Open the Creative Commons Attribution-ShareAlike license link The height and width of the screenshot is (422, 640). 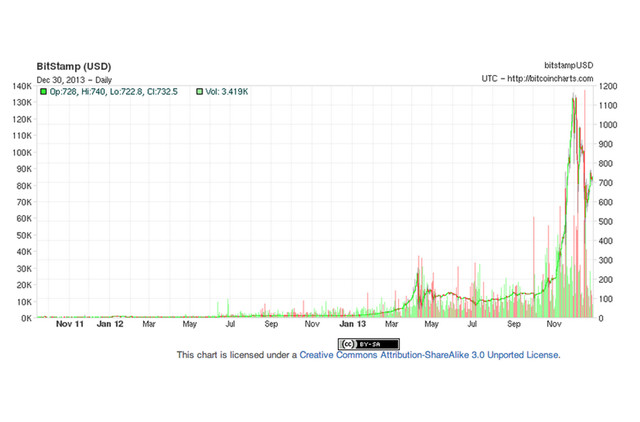click(x=429, y=355)
